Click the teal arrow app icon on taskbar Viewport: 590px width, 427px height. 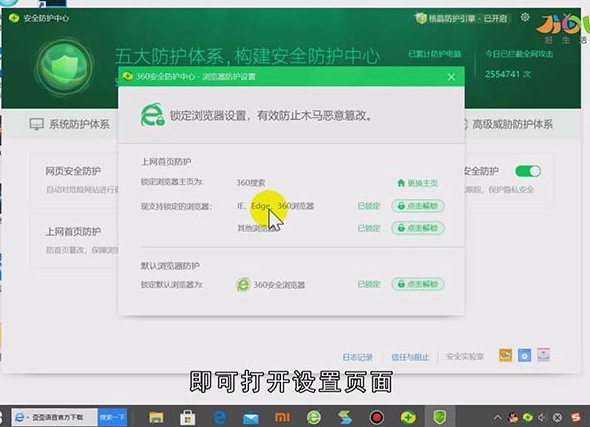click(x=345, y=417)
